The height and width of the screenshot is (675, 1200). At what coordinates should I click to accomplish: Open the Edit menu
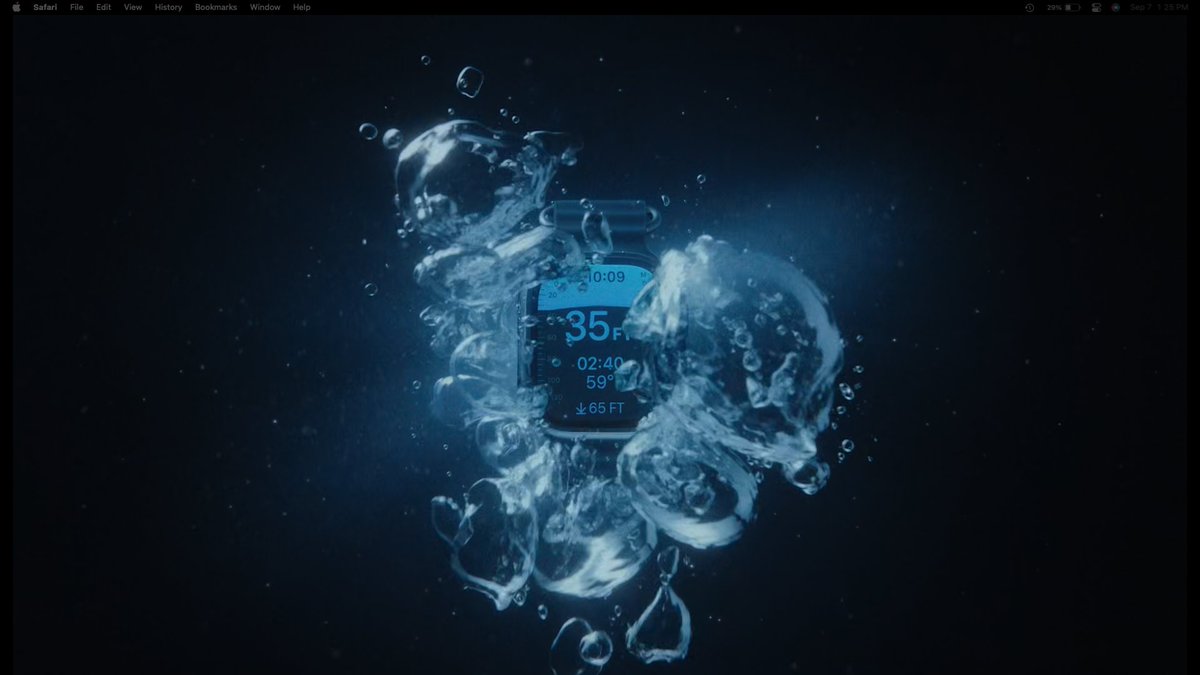pyautogui.click(x=104, y=7)
